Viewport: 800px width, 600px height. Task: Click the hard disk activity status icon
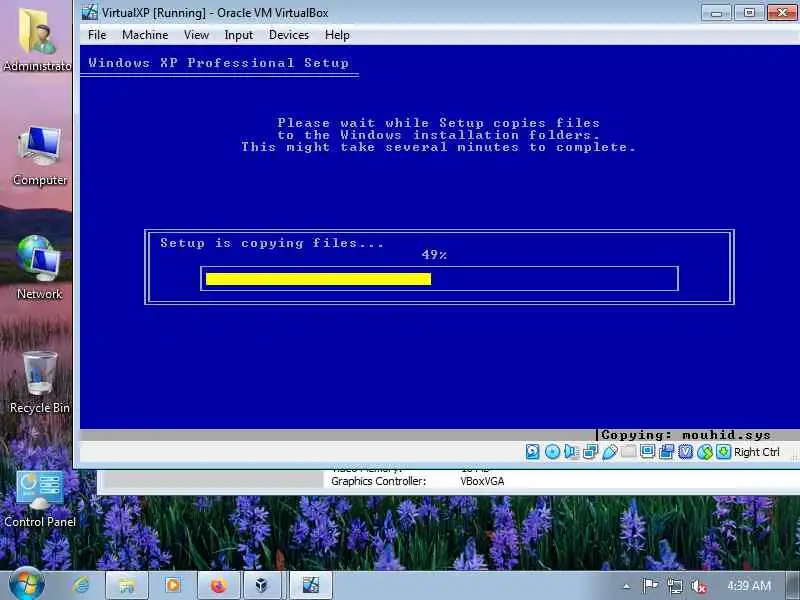click(532, 452)
